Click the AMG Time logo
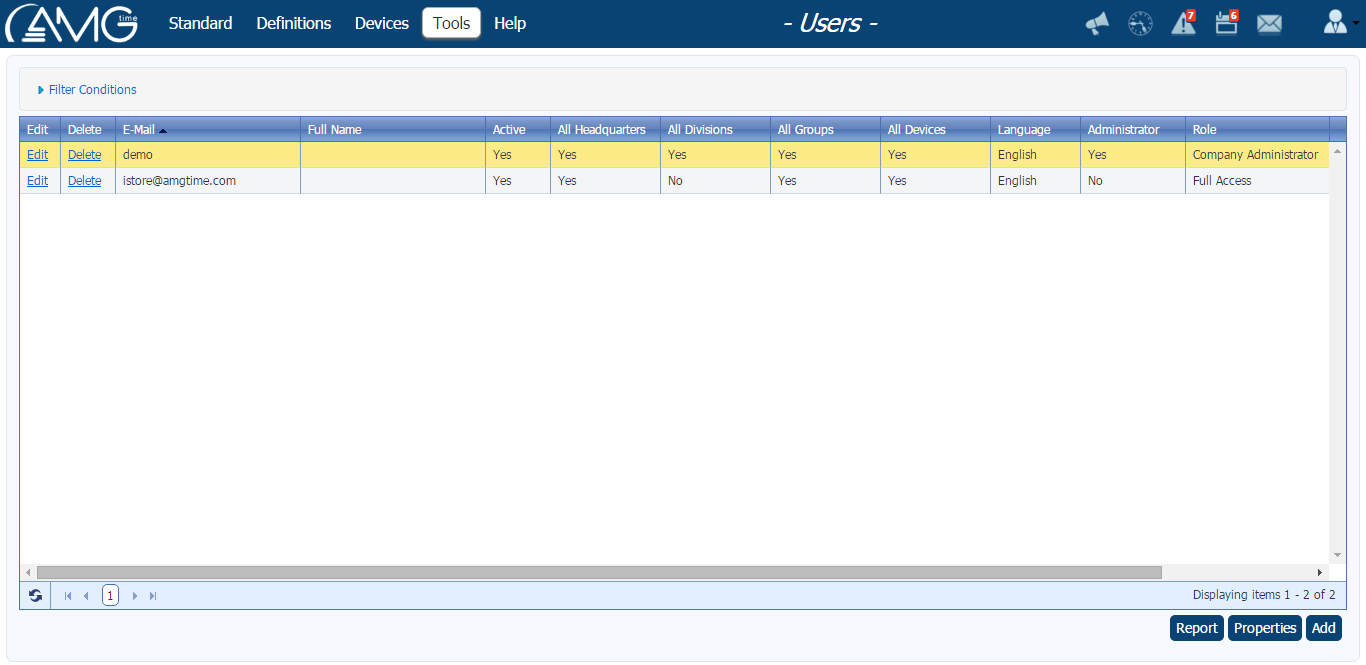This screenshot has width=1366, height=665. point(72,24)
